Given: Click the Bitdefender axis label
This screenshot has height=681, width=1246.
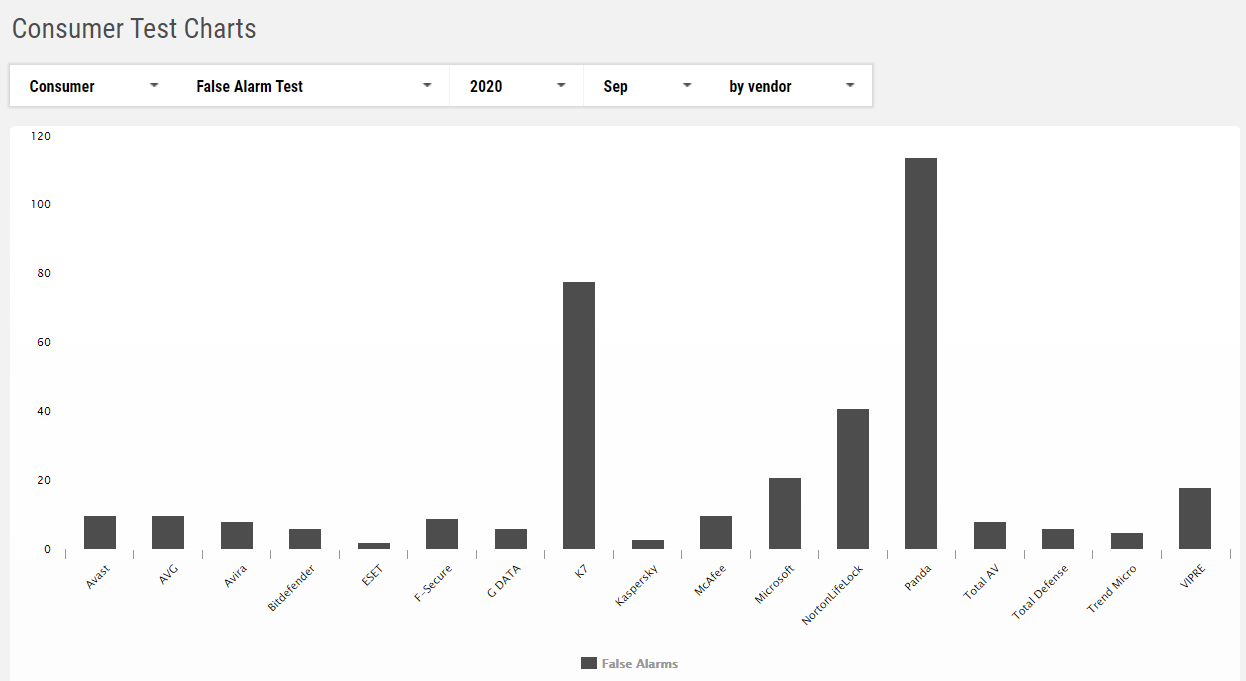Looking at the screenshot, I should [x=292, y=588].
